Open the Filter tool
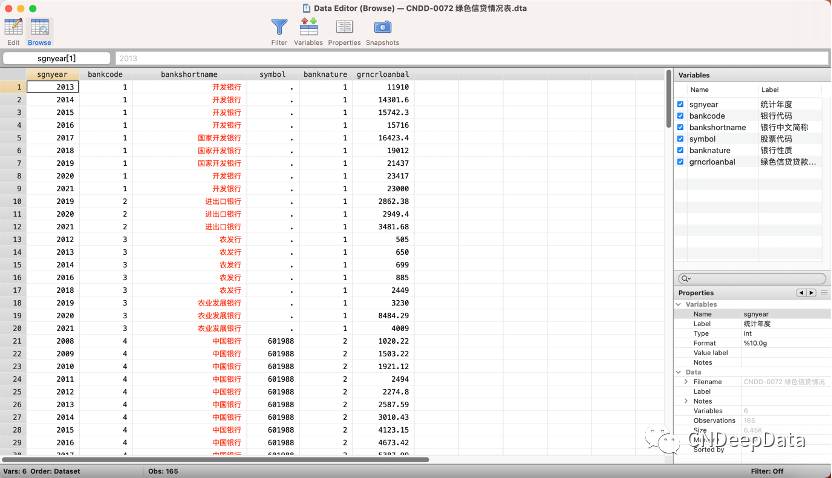This screenshot has width=832, height=478. coord(279,28)
